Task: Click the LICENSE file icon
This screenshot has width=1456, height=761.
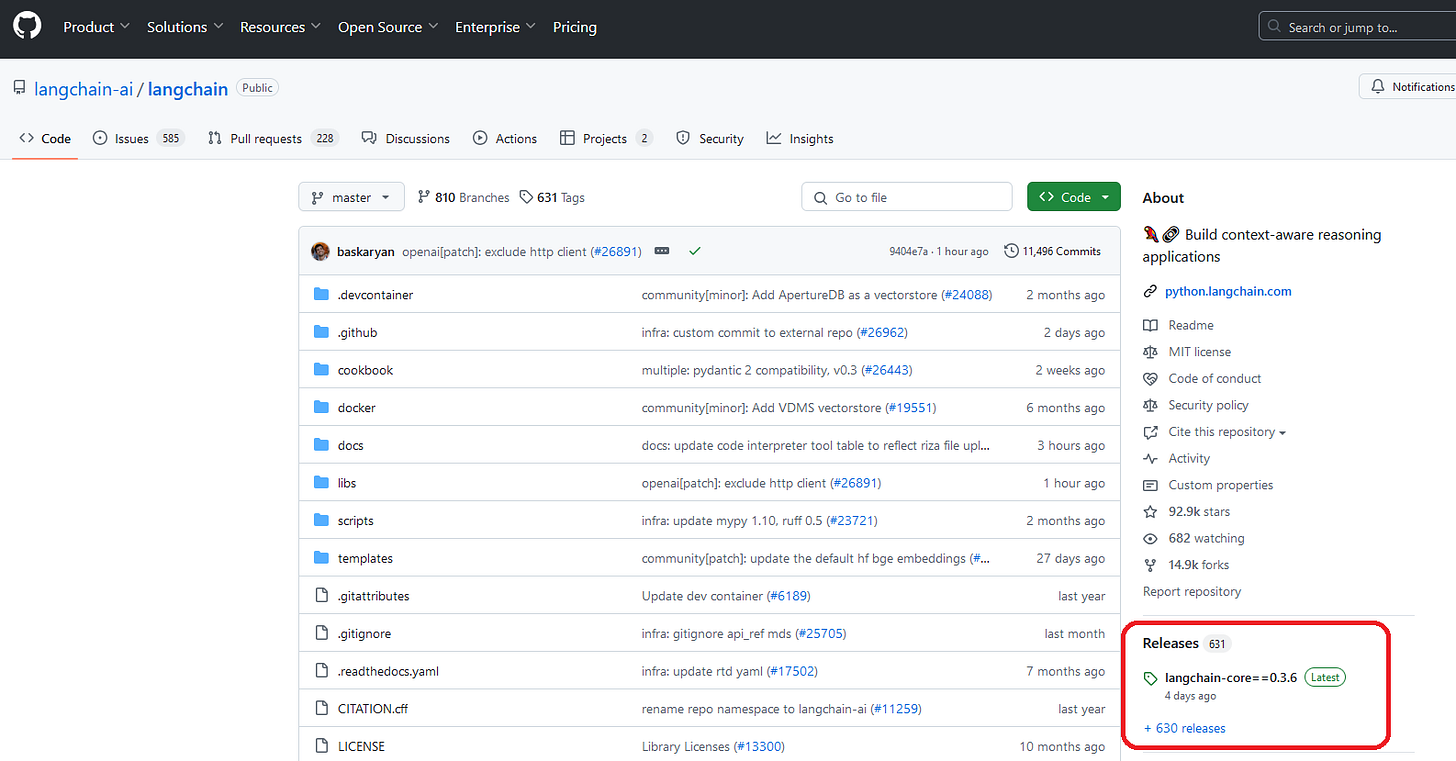Action: 321,746
